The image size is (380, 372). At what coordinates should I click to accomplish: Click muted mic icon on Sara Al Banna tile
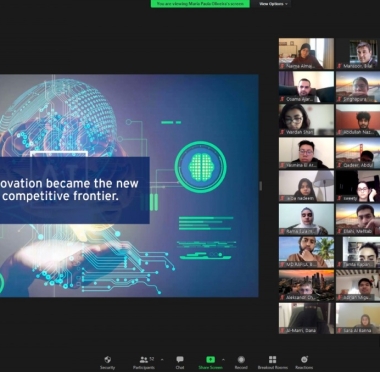(x=339, y=331)
